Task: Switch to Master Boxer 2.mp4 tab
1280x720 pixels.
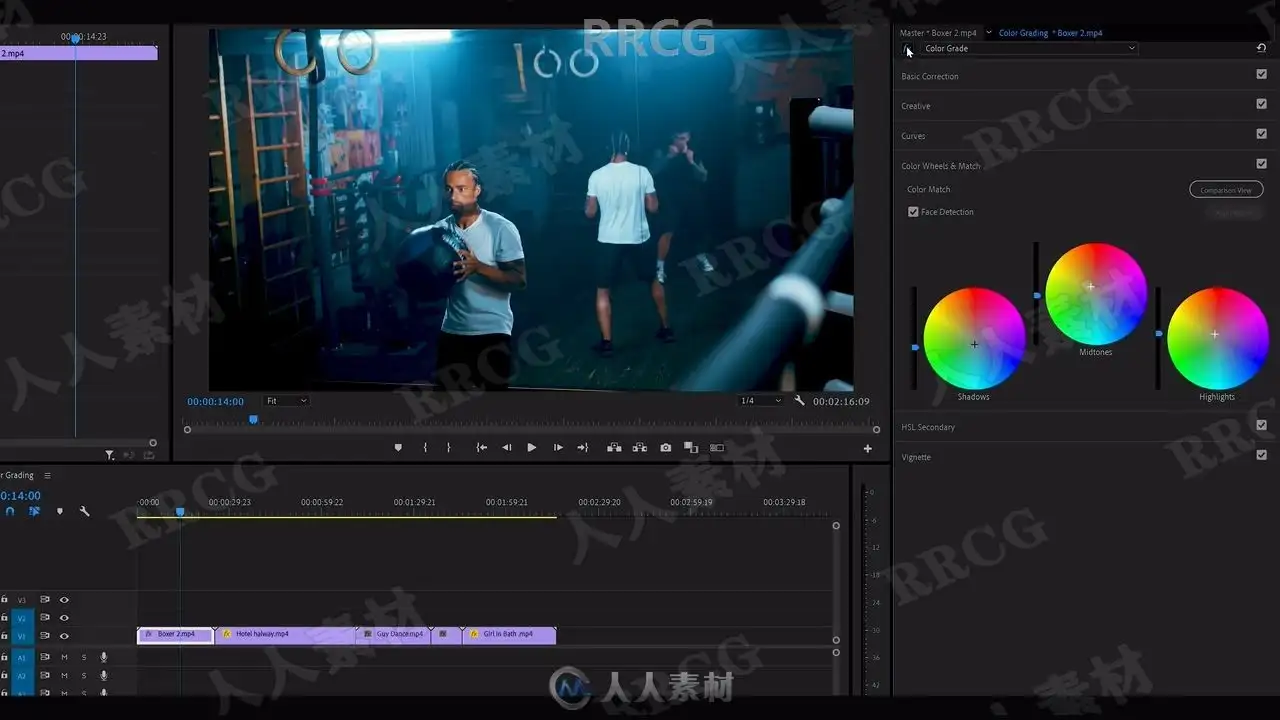Action: click(x=938, y=33)
